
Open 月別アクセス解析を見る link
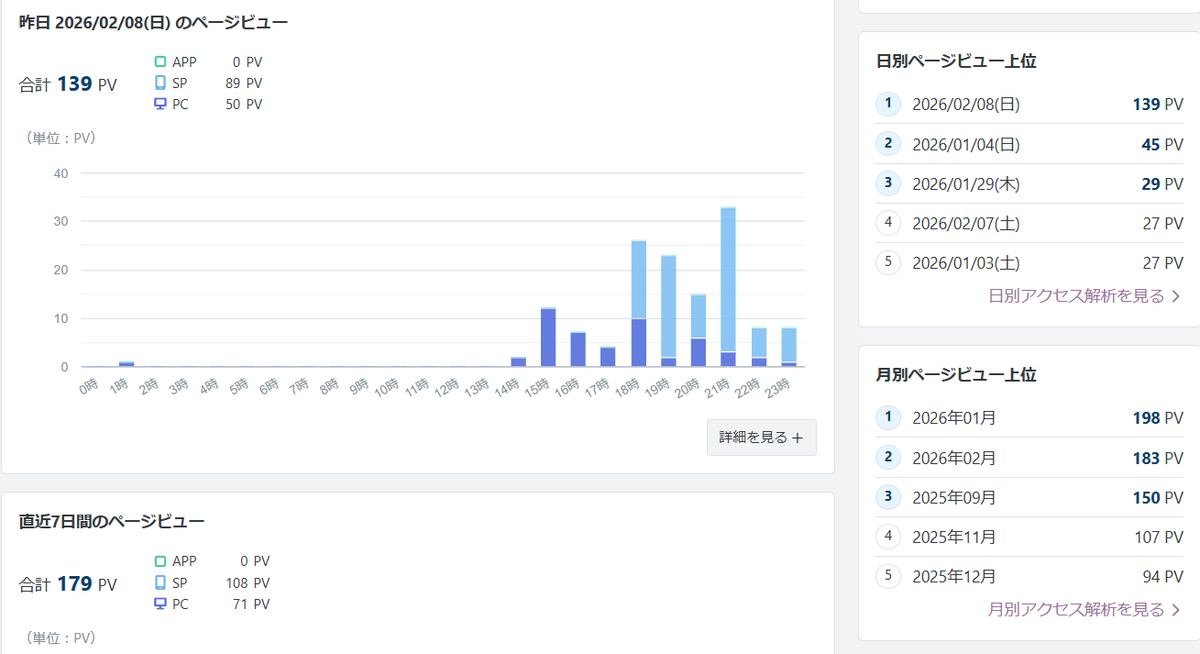1084,609
